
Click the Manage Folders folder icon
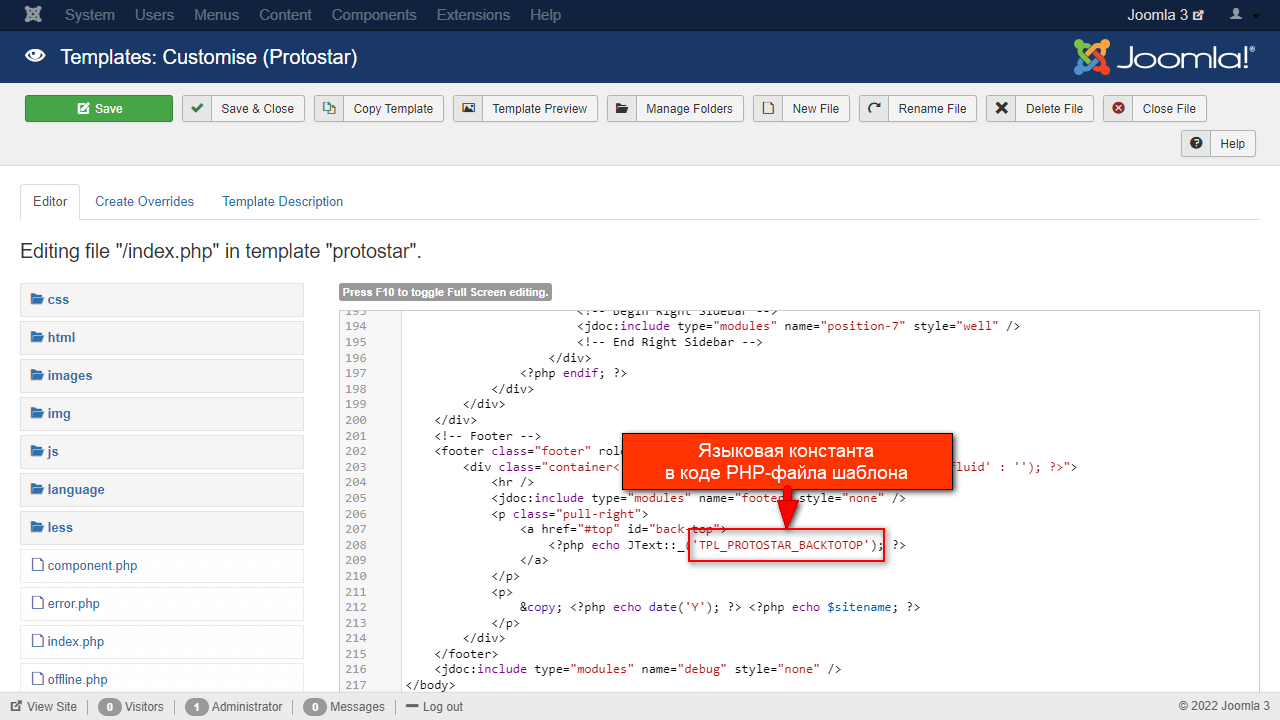[x=622, y=108]
